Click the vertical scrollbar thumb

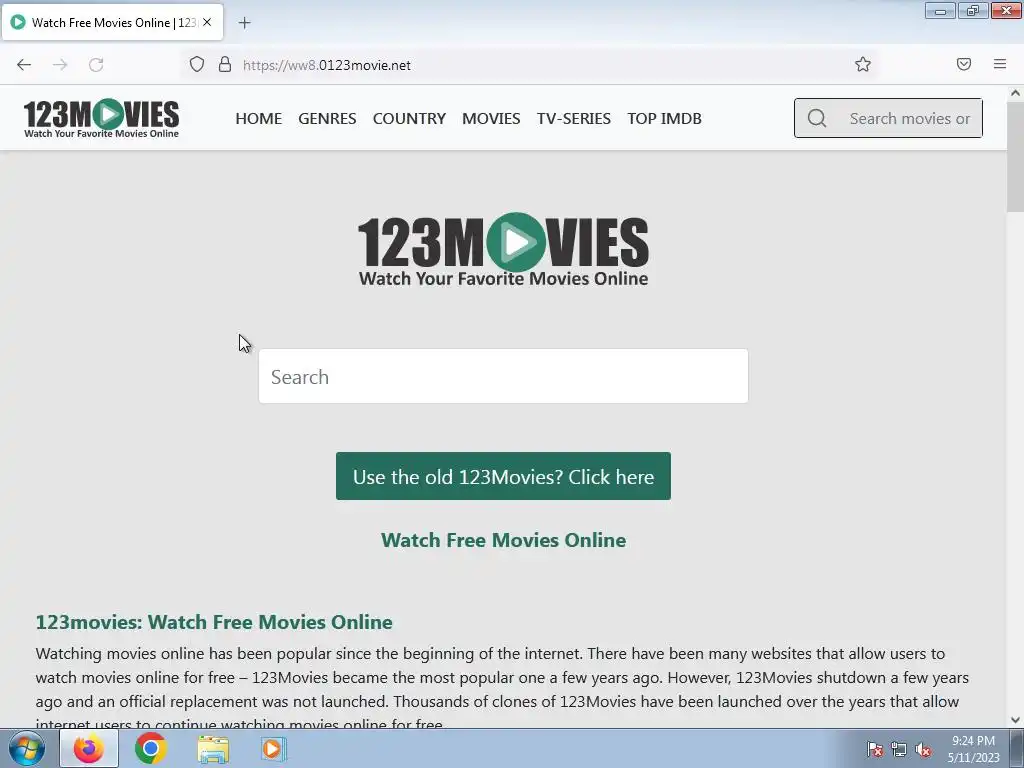[1016, 157]
